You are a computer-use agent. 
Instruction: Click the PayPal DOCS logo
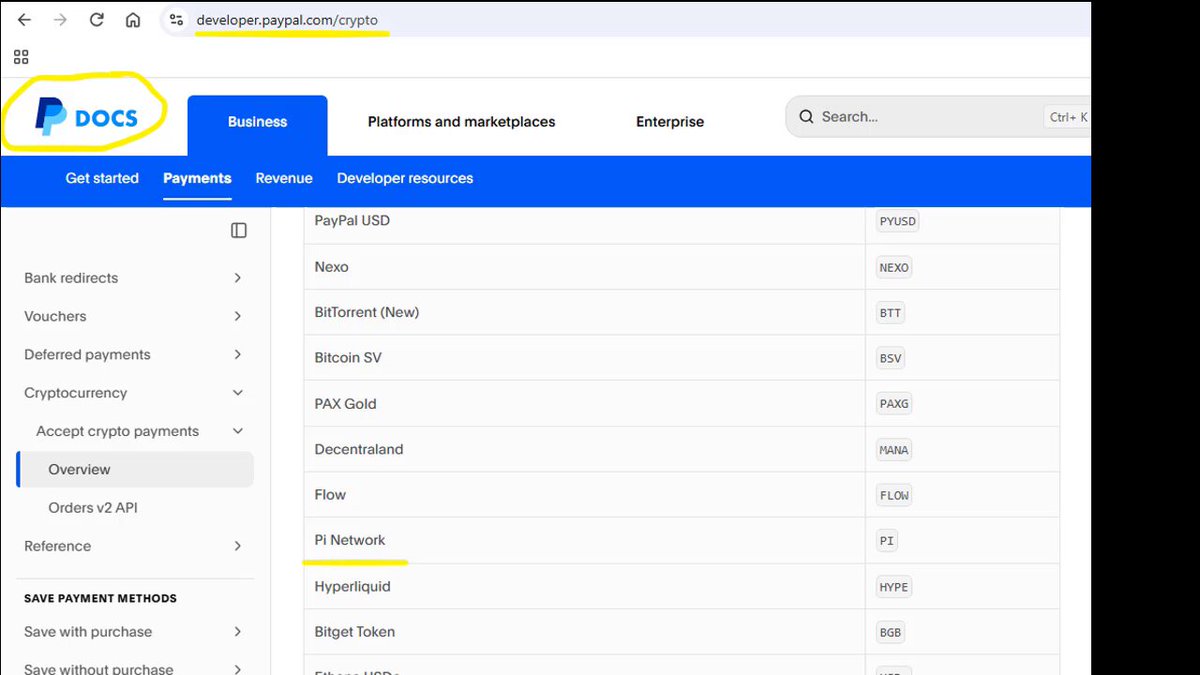click(x=86, y=117)
